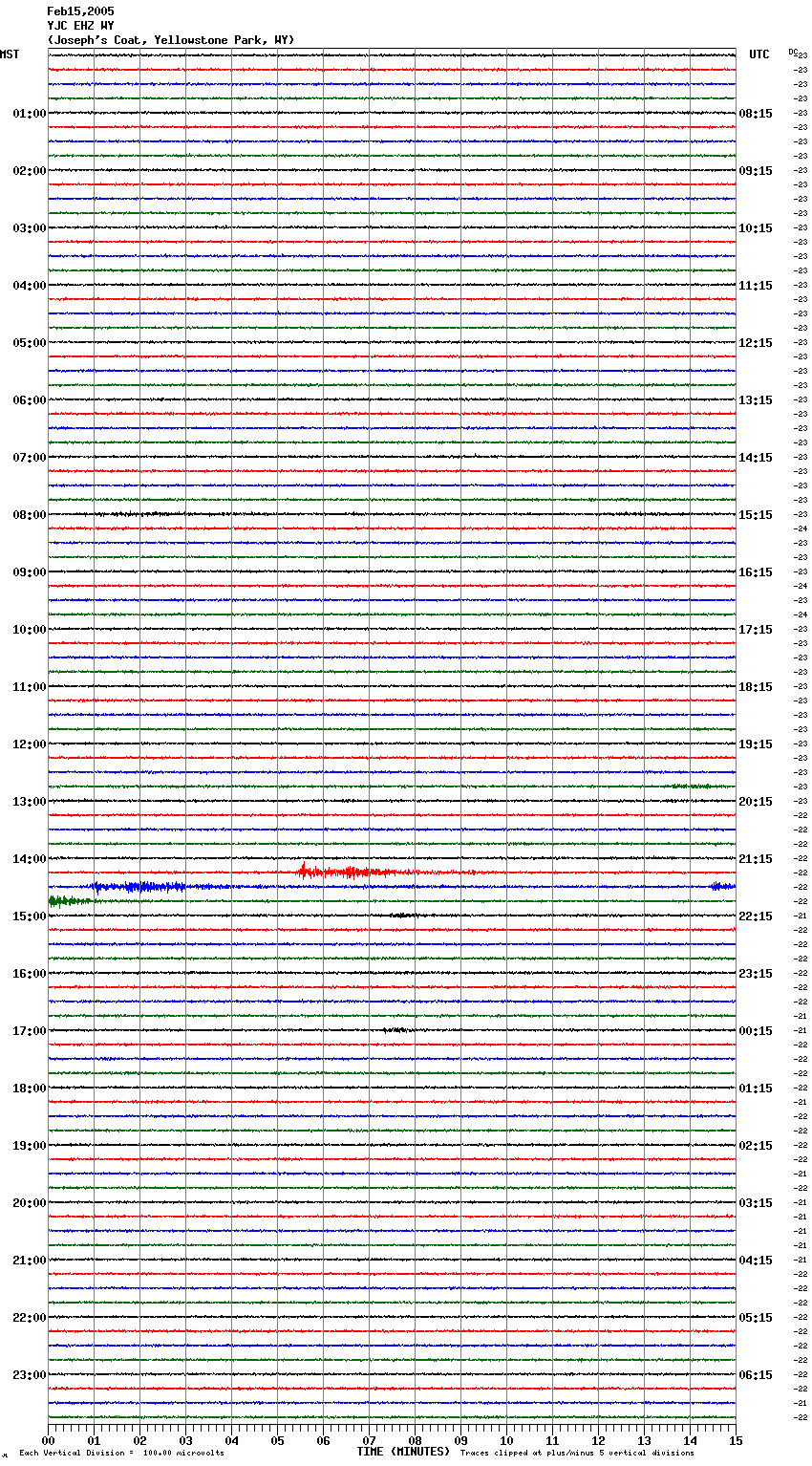
Task: Select the 04:00 MST row label
Action: click(29, 286)
